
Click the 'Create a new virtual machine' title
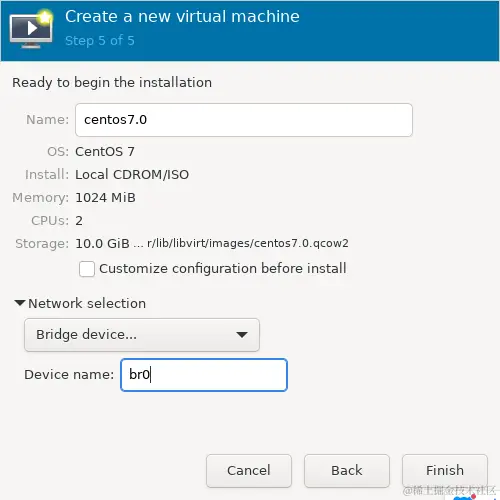(182, 16)
